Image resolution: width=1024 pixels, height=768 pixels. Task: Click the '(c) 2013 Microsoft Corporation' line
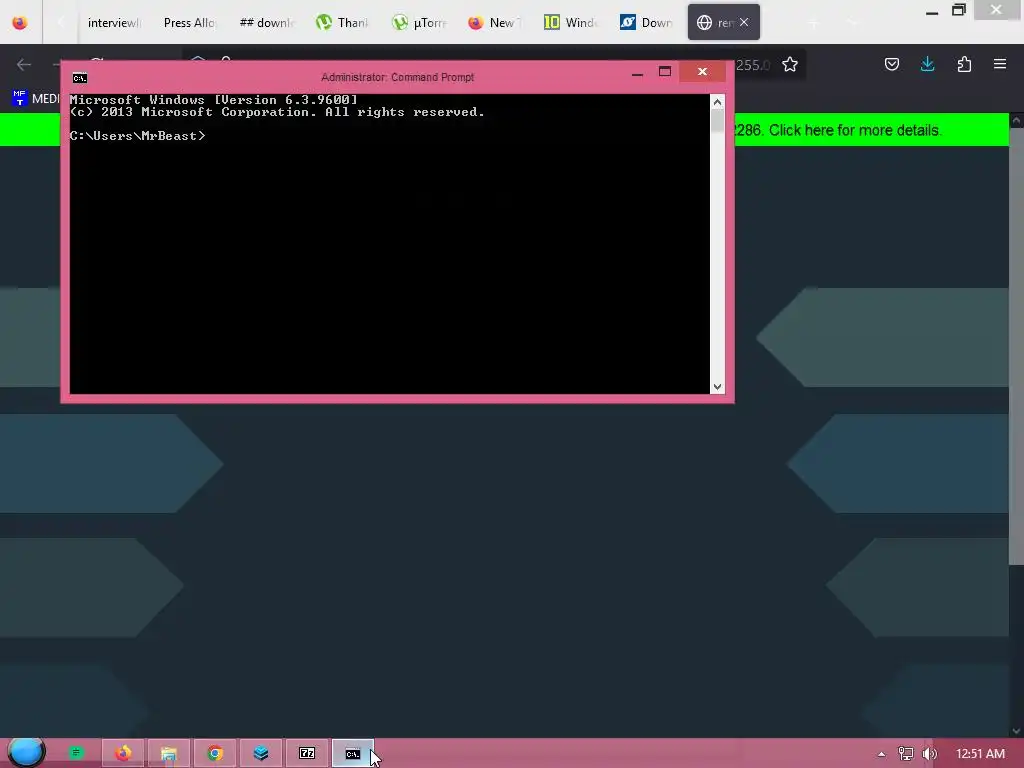[277, 112]
